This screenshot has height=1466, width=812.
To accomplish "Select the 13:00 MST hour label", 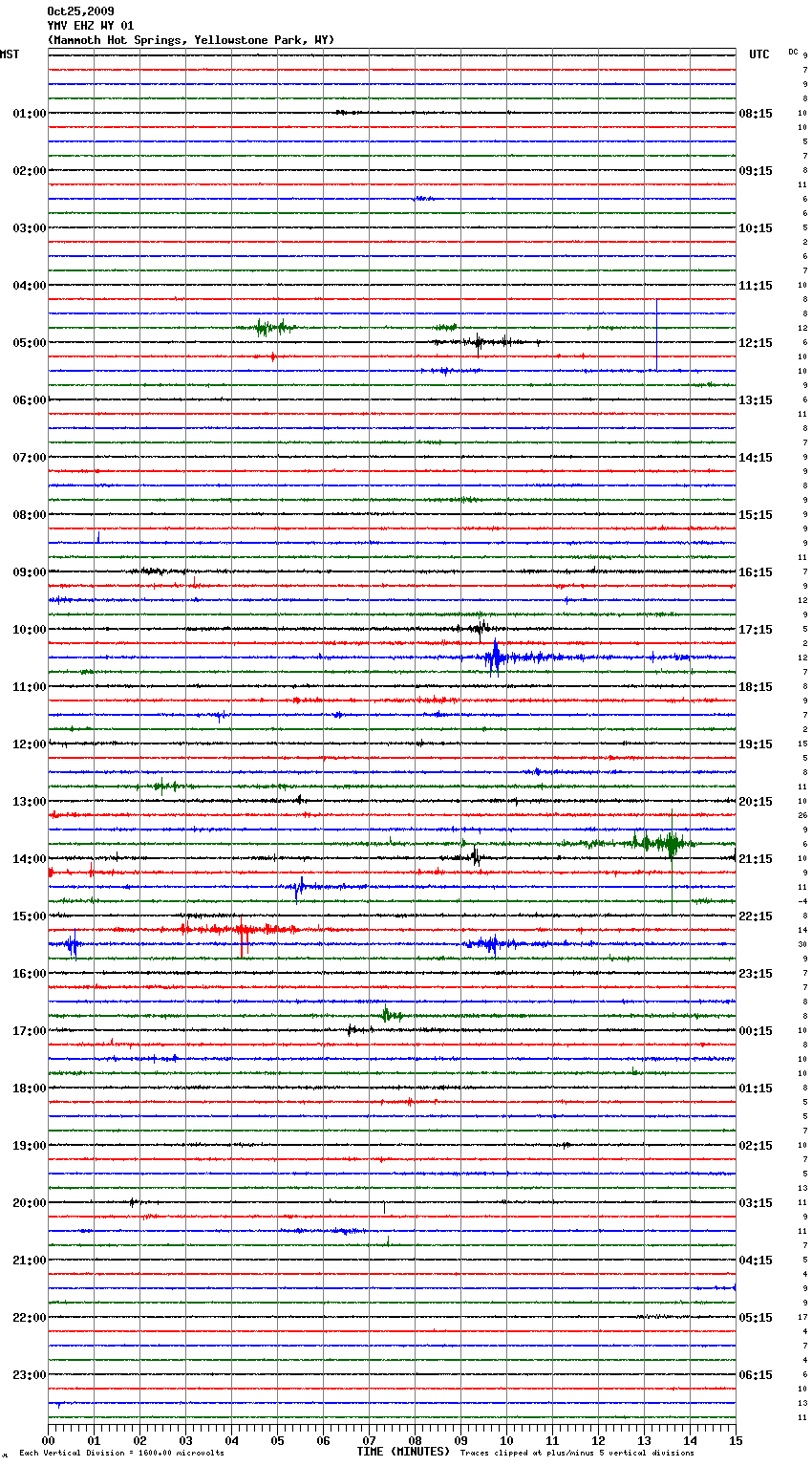I will coord(30,802).
